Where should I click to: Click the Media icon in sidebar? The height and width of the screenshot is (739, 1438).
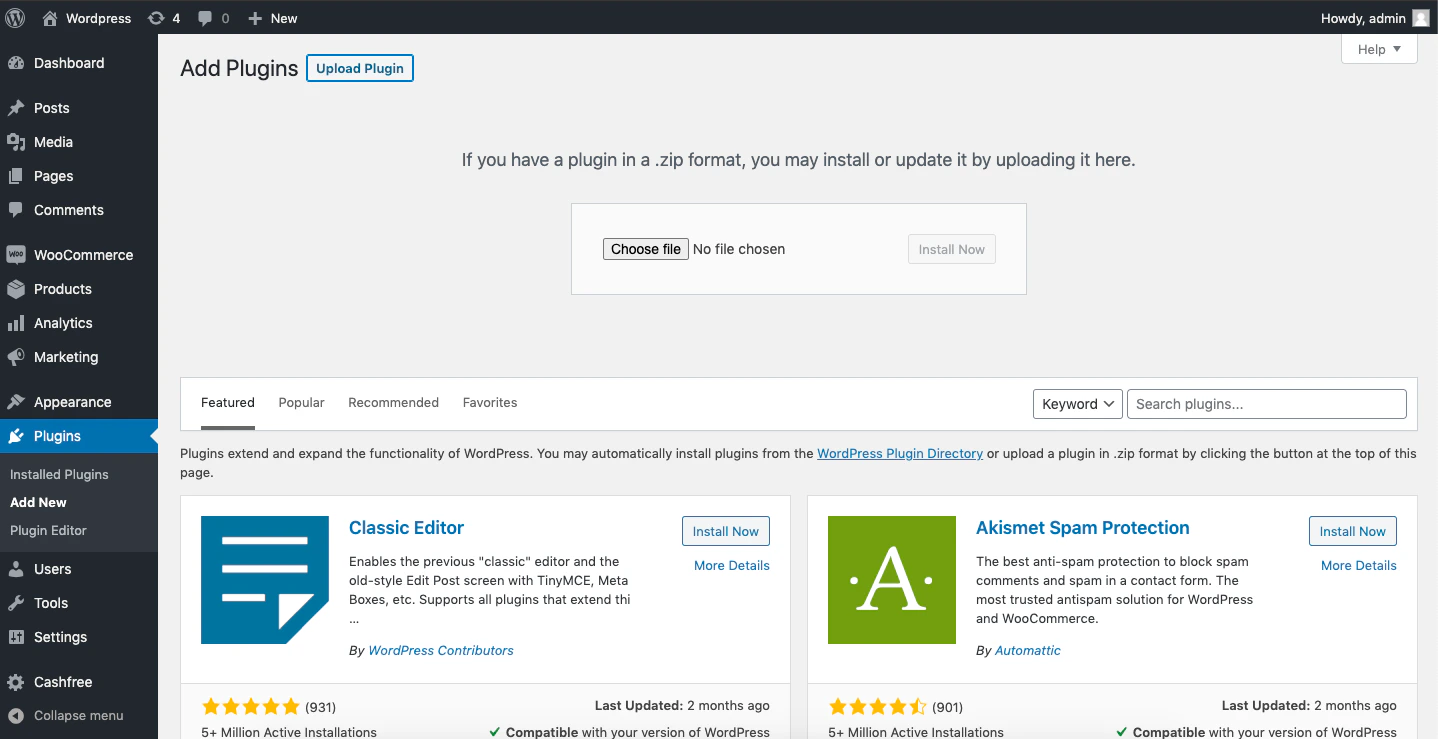click(15, 142)
